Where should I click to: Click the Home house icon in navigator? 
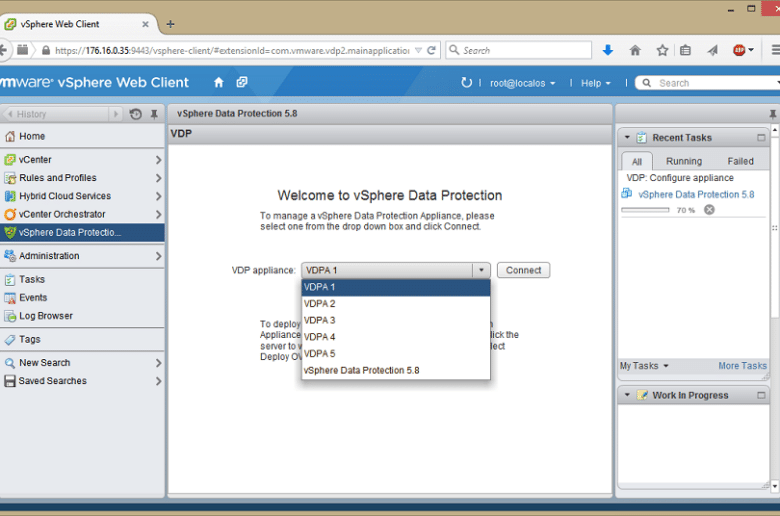(10, 136)
